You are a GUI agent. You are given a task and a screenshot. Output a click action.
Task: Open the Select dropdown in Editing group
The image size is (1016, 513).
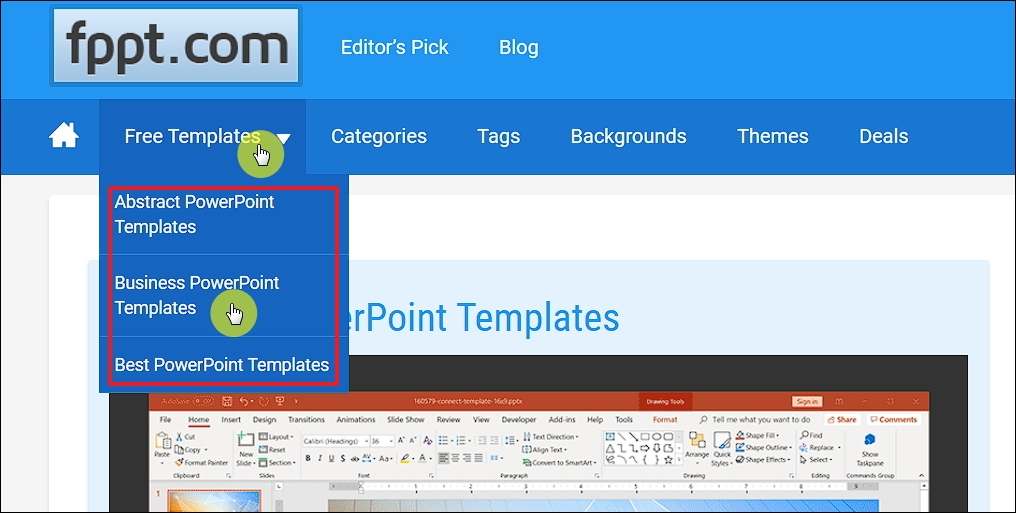[816, 460]
